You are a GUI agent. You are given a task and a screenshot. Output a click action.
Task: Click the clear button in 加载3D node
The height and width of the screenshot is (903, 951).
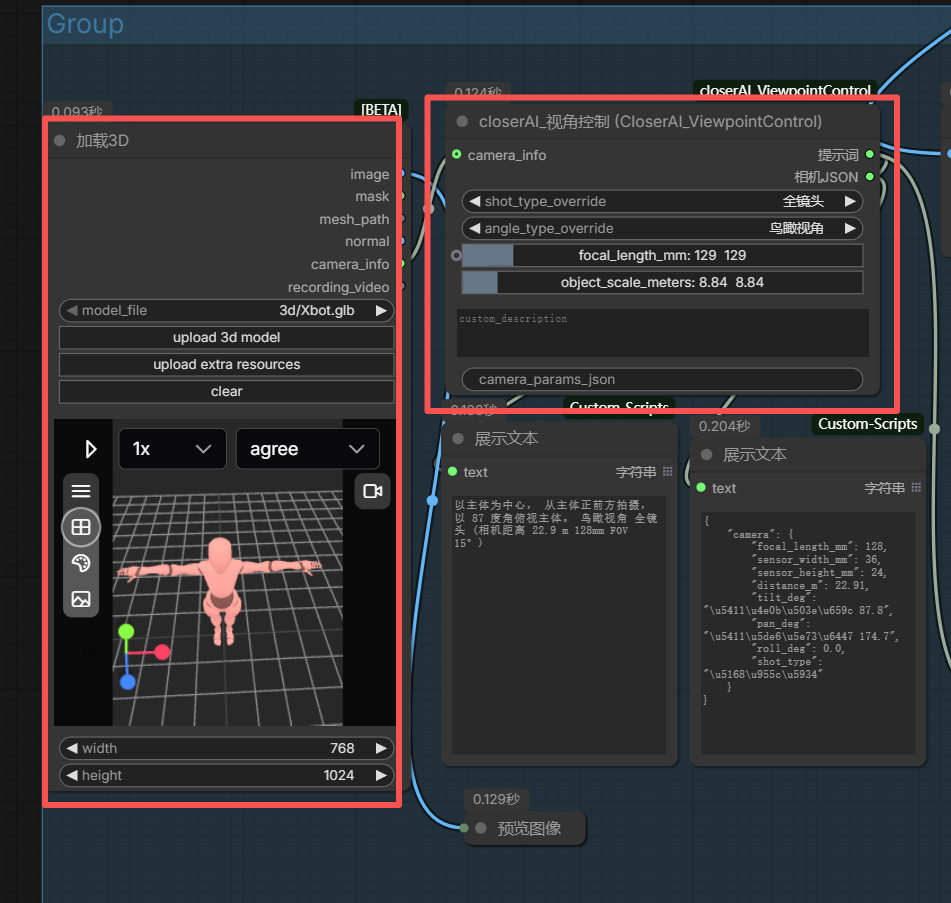tap(226, 392)
